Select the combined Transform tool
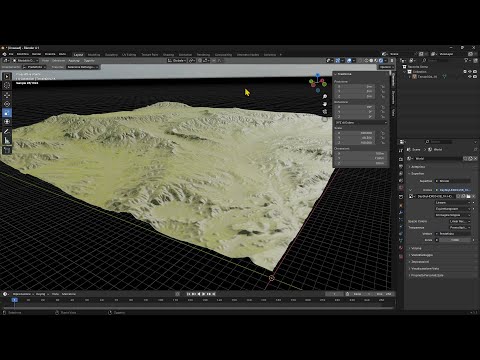 7,122
